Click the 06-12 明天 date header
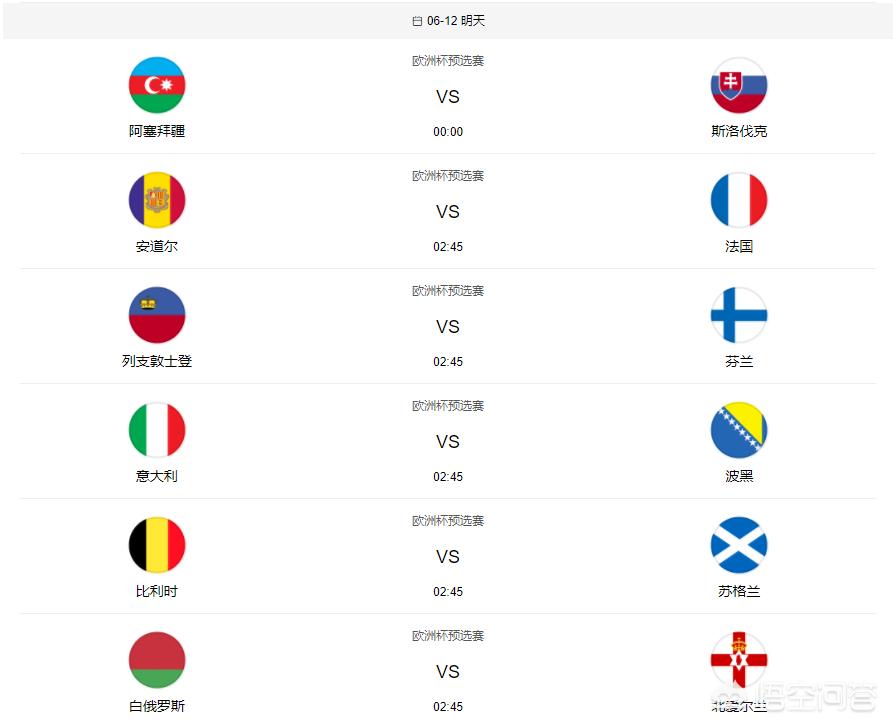The height and width of the screenshot is (728, 893). tap(455, 21)
